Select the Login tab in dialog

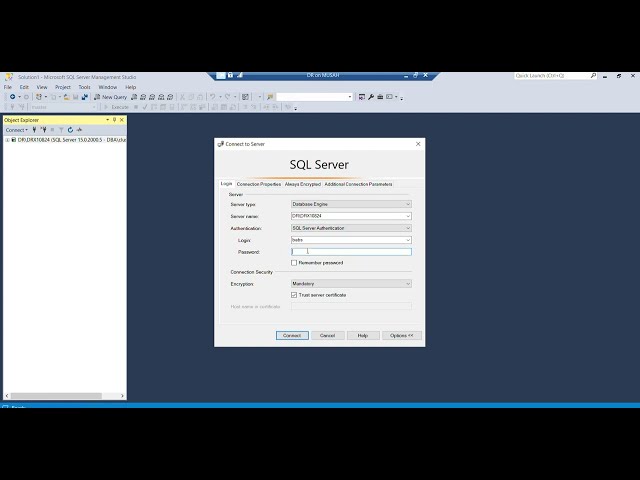(x=227, y=184)
